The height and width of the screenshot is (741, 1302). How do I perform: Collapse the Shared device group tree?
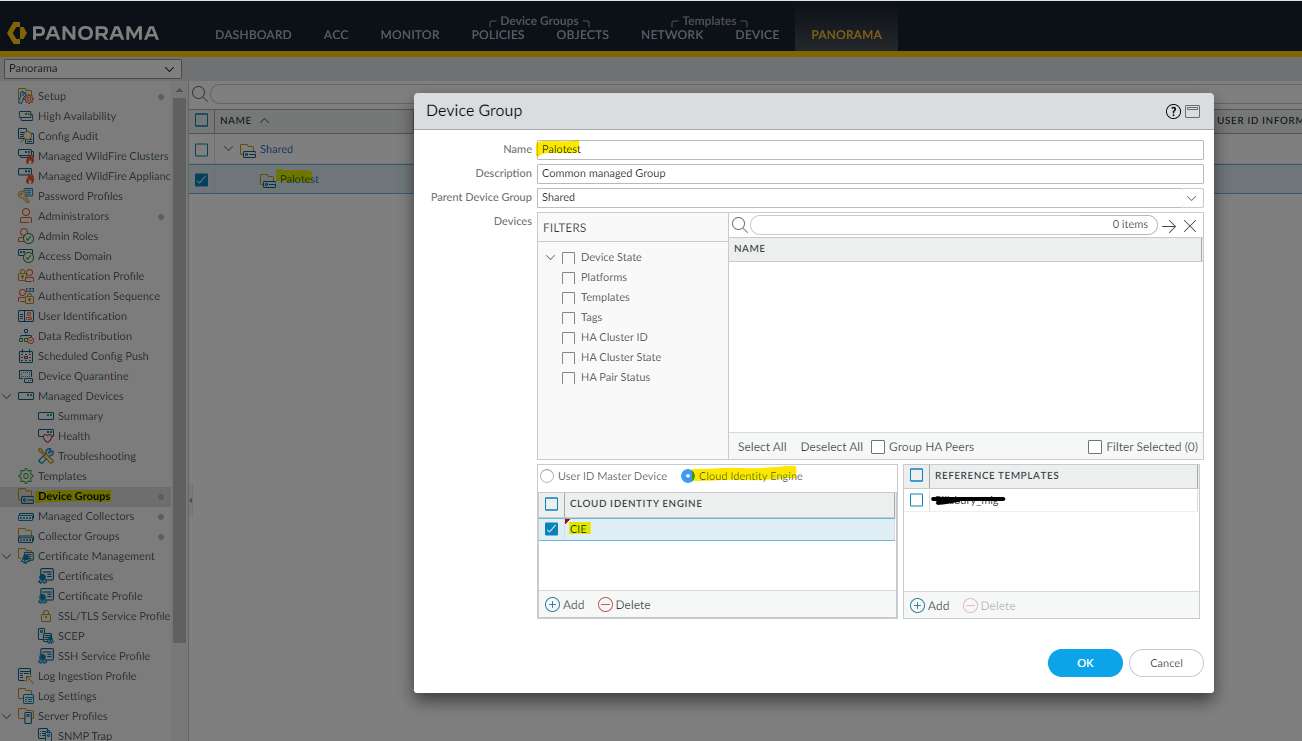(x=227, y=148)
